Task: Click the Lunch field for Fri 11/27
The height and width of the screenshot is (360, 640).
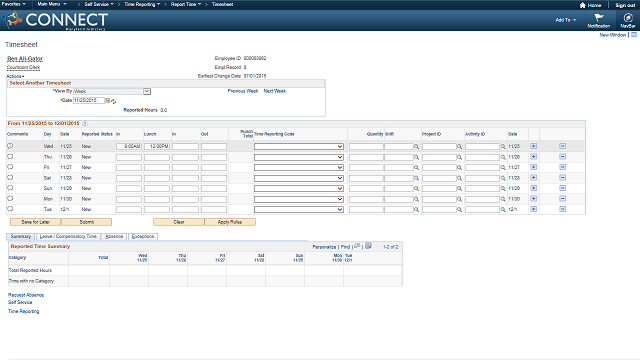Action: pyautogui.click(x=157, y=168)
